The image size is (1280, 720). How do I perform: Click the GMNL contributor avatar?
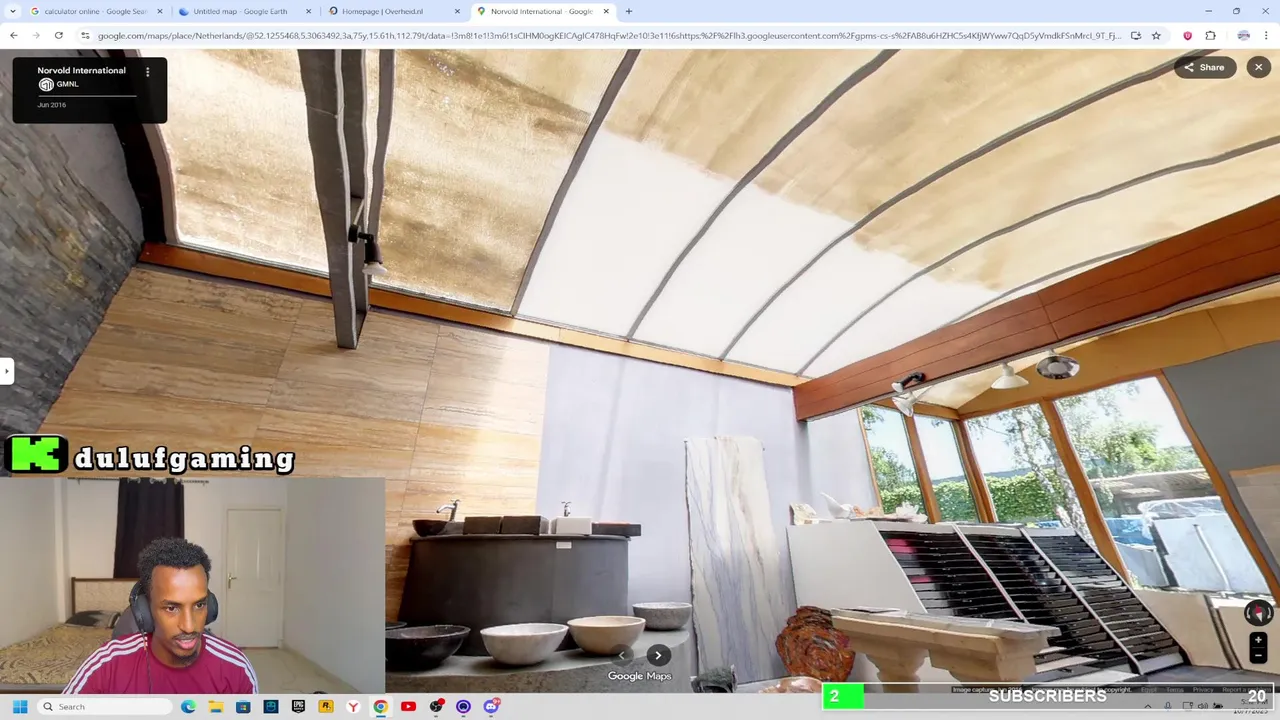coord(45,84)
